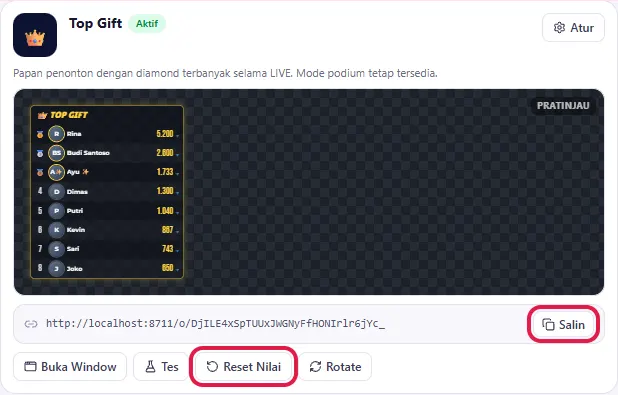Click Rina's row in the leaderboard
Viewport: 618px width, 395px height.
pos(107,134)
